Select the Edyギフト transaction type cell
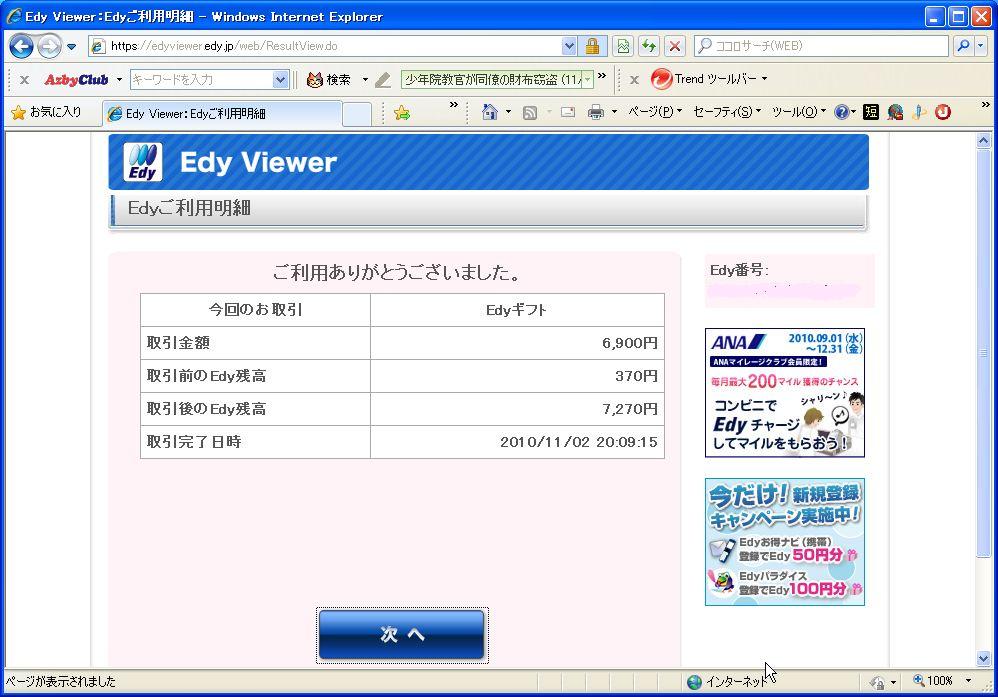Screen dimensions: 998x697 coord(517,310)
